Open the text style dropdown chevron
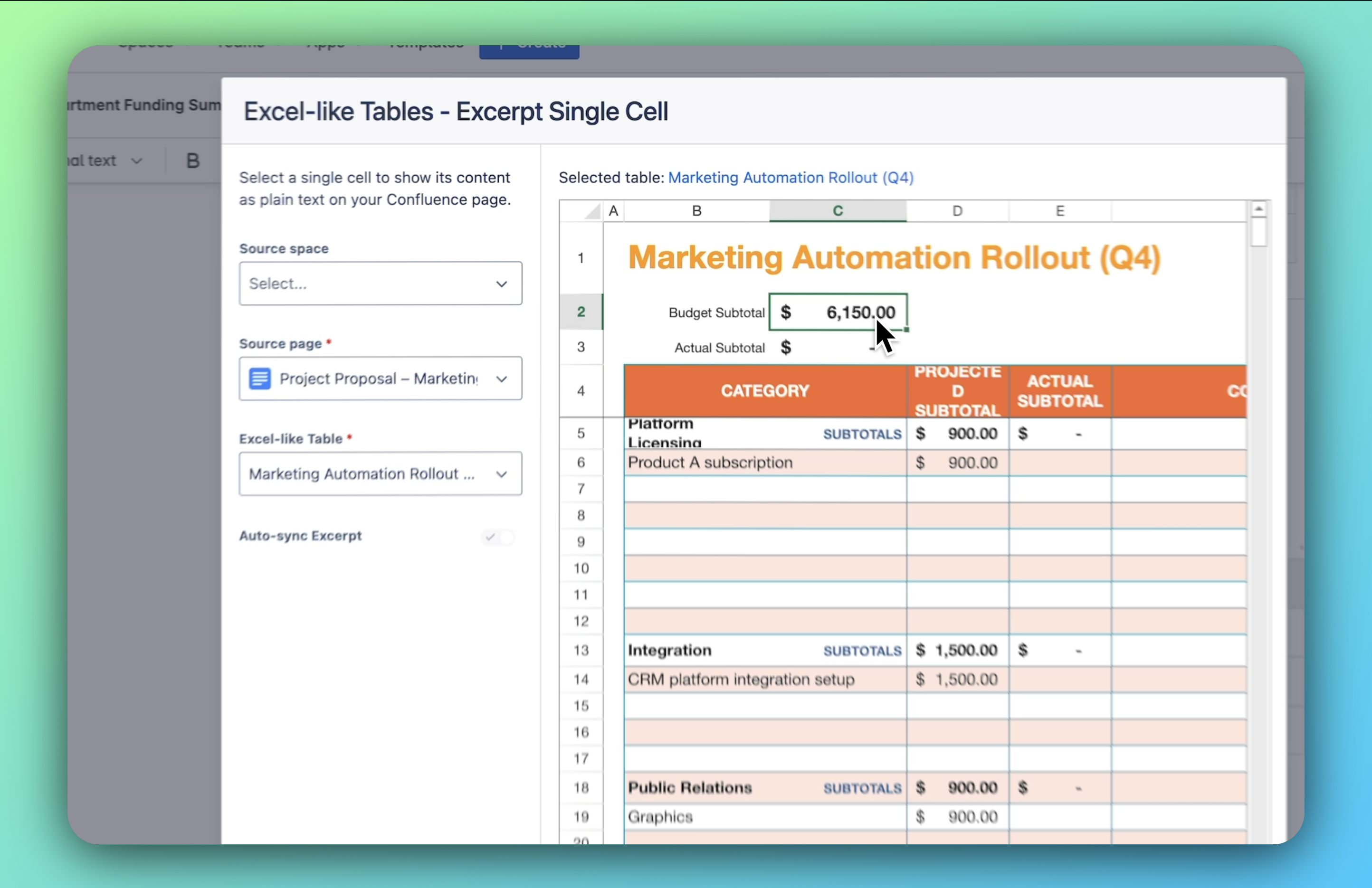Viewport: 1372px width, 888px height. point(137,161)
